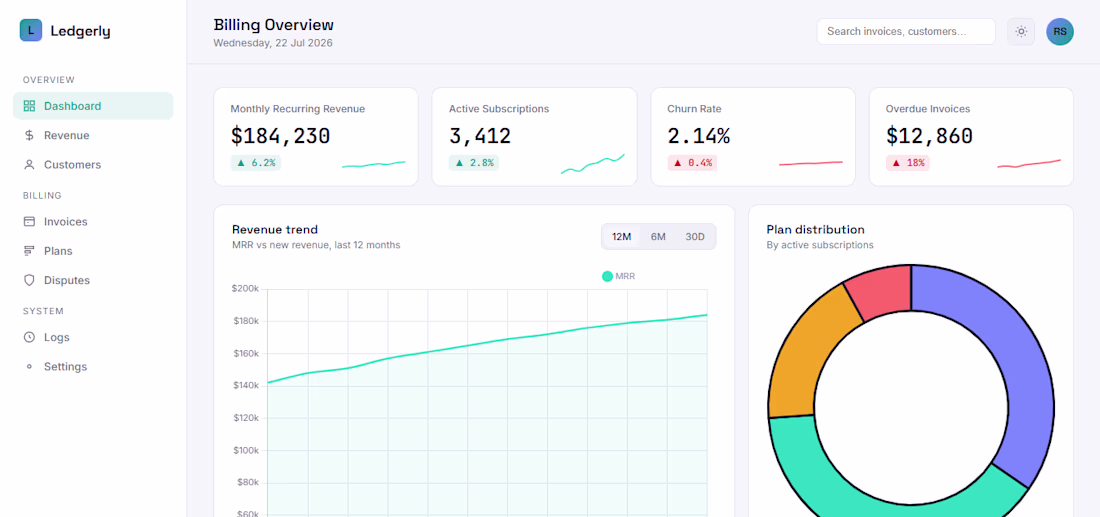Click the 18% overdue change badge
Screen dimensions: 1100x517
(x=908, y=163)
